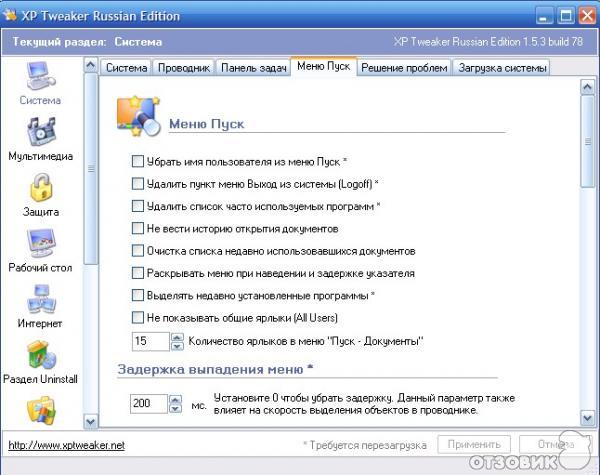Decrease the menu delay milliseconds value
This screenshot has height=475, width=600.
(175, 409)
